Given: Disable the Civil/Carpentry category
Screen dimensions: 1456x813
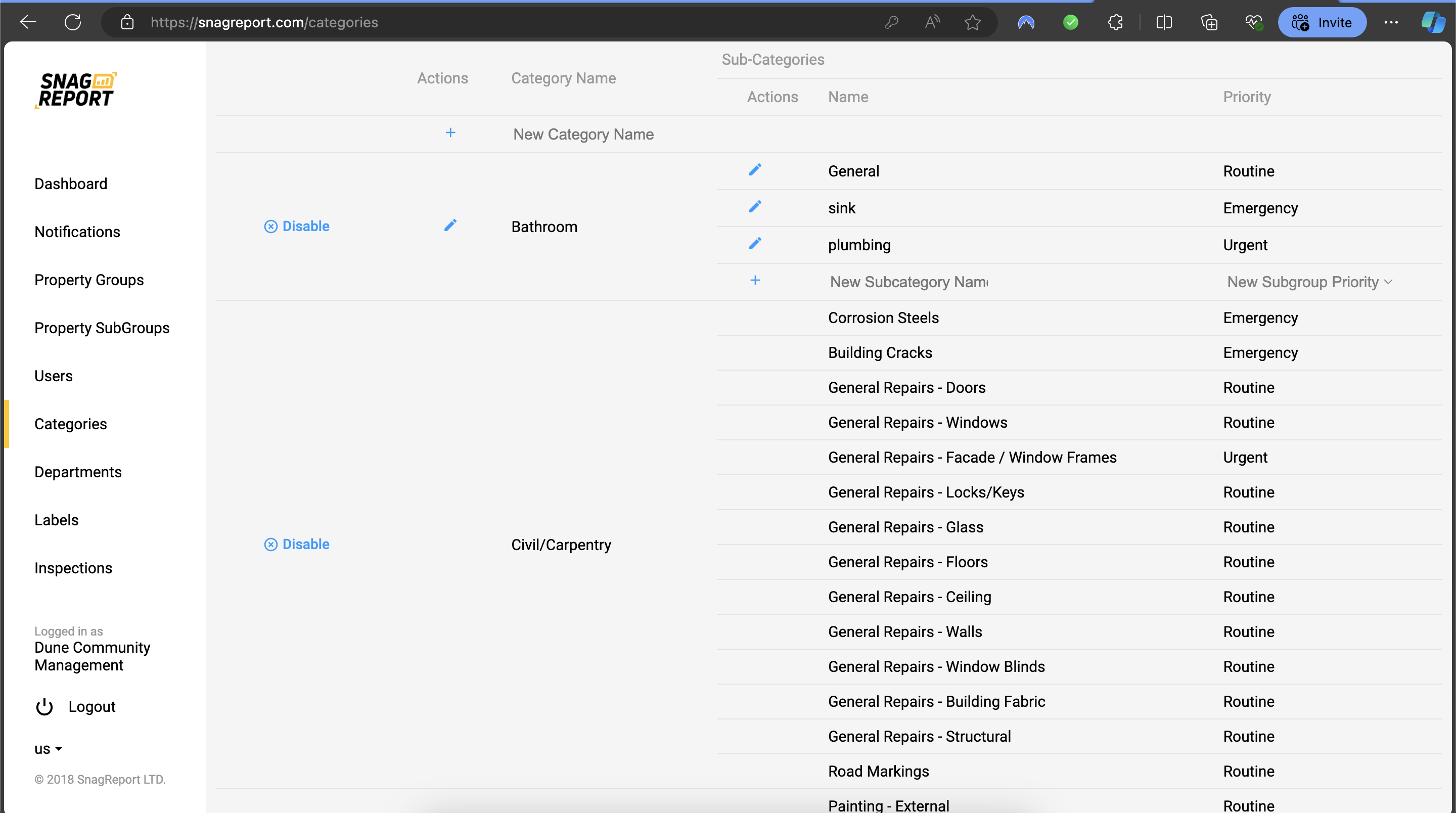Looking at the screenshot, I should (x=297, y=544).
